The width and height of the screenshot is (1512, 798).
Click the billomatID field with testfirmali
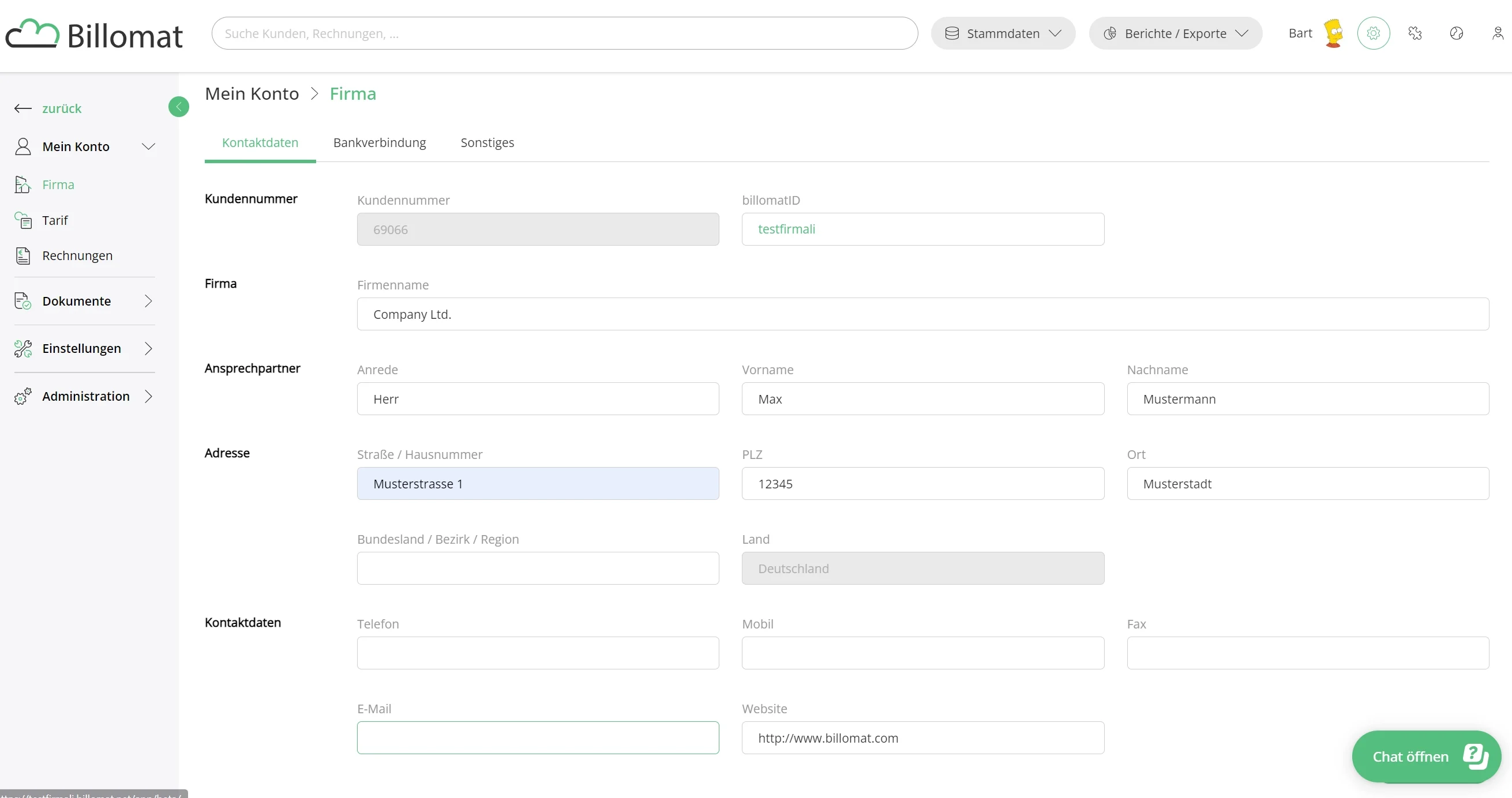(x=922, y=229)
